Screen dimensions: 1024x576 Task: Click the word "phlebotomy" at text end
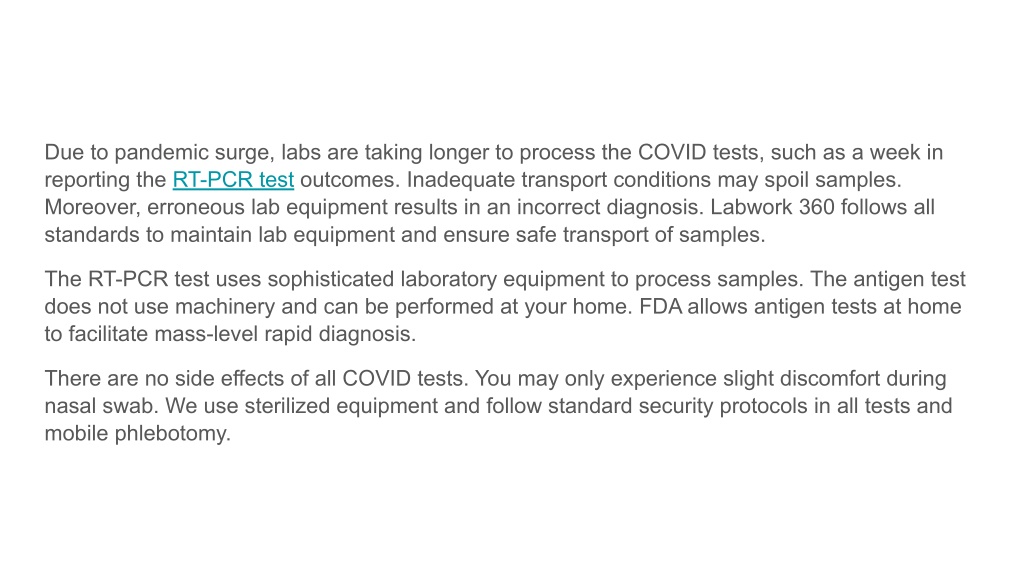170,434
